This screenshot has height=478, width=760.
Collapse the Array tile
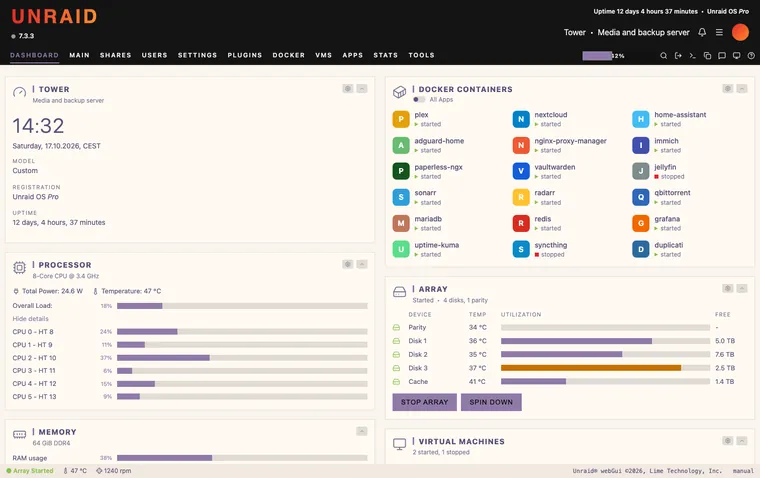click(742, 288)
